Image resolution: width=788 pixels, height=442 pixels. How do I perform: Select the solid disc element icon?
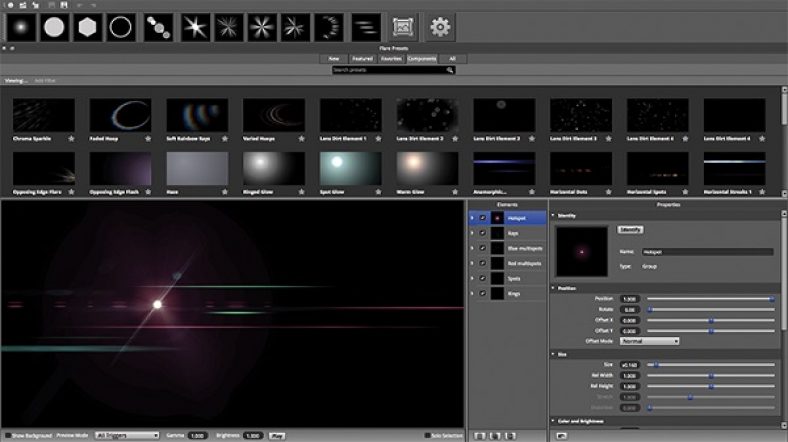(54, 27)
